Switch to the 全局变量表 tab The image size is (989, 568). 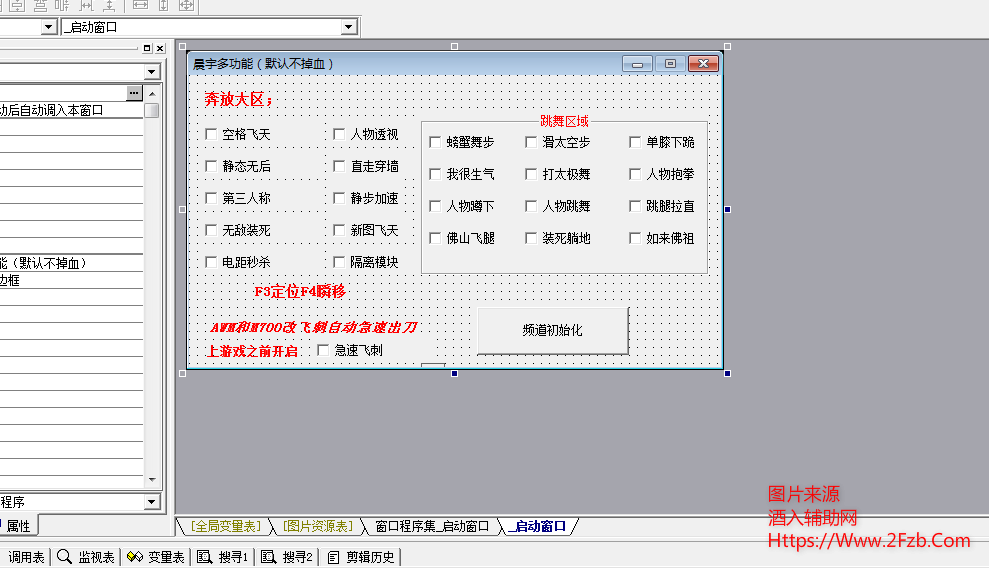click(x=225, y=526)
